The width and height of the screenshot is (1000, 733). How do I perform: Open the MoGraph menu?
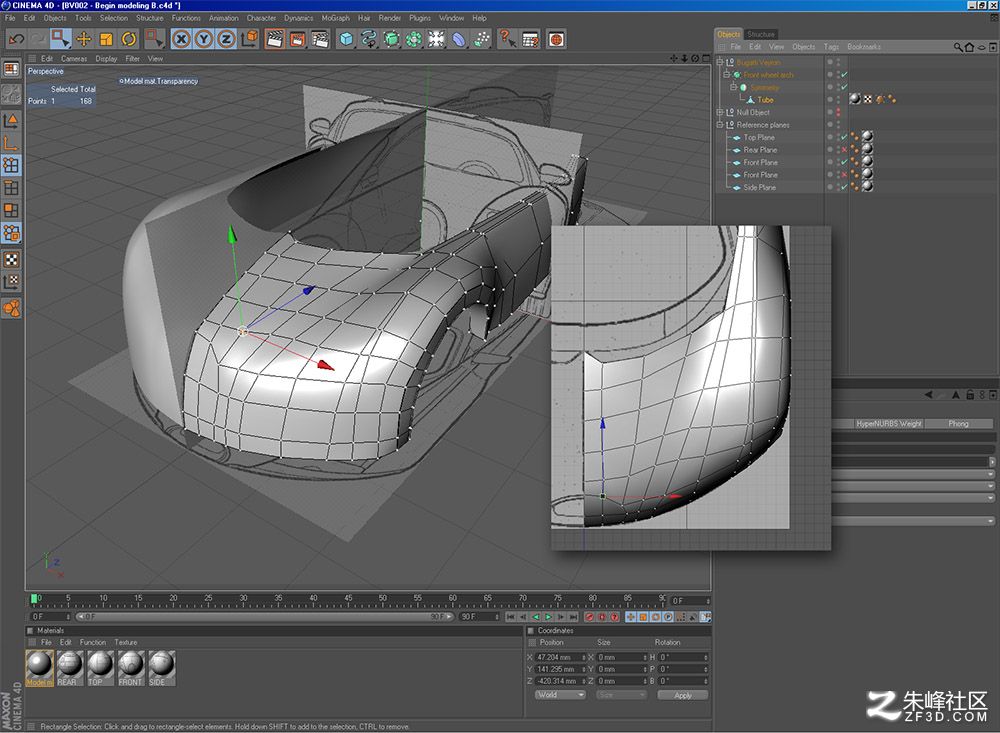(335, 18)
